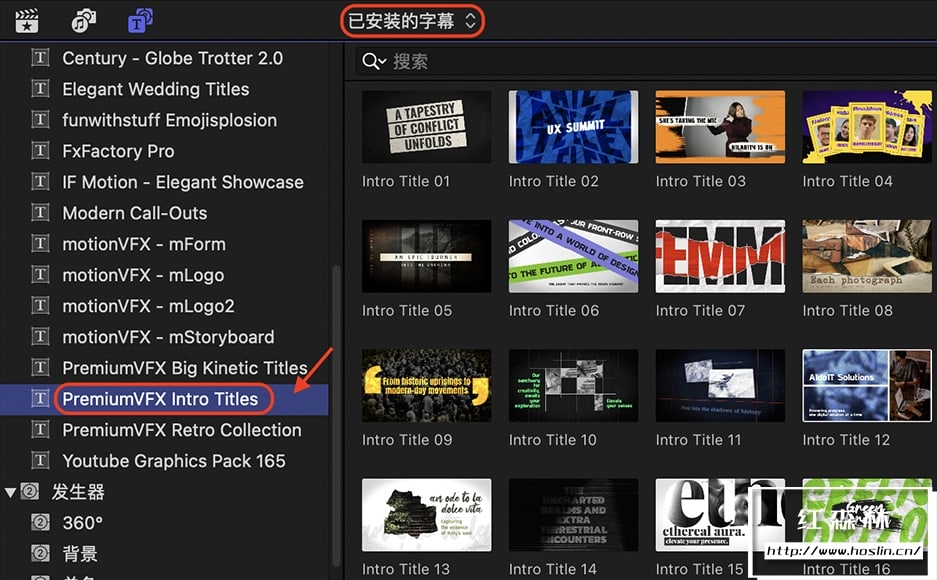Select PremiumVFX Big Kinetic Titles category
The image size is (937, 580).
(x=185, y=368)
